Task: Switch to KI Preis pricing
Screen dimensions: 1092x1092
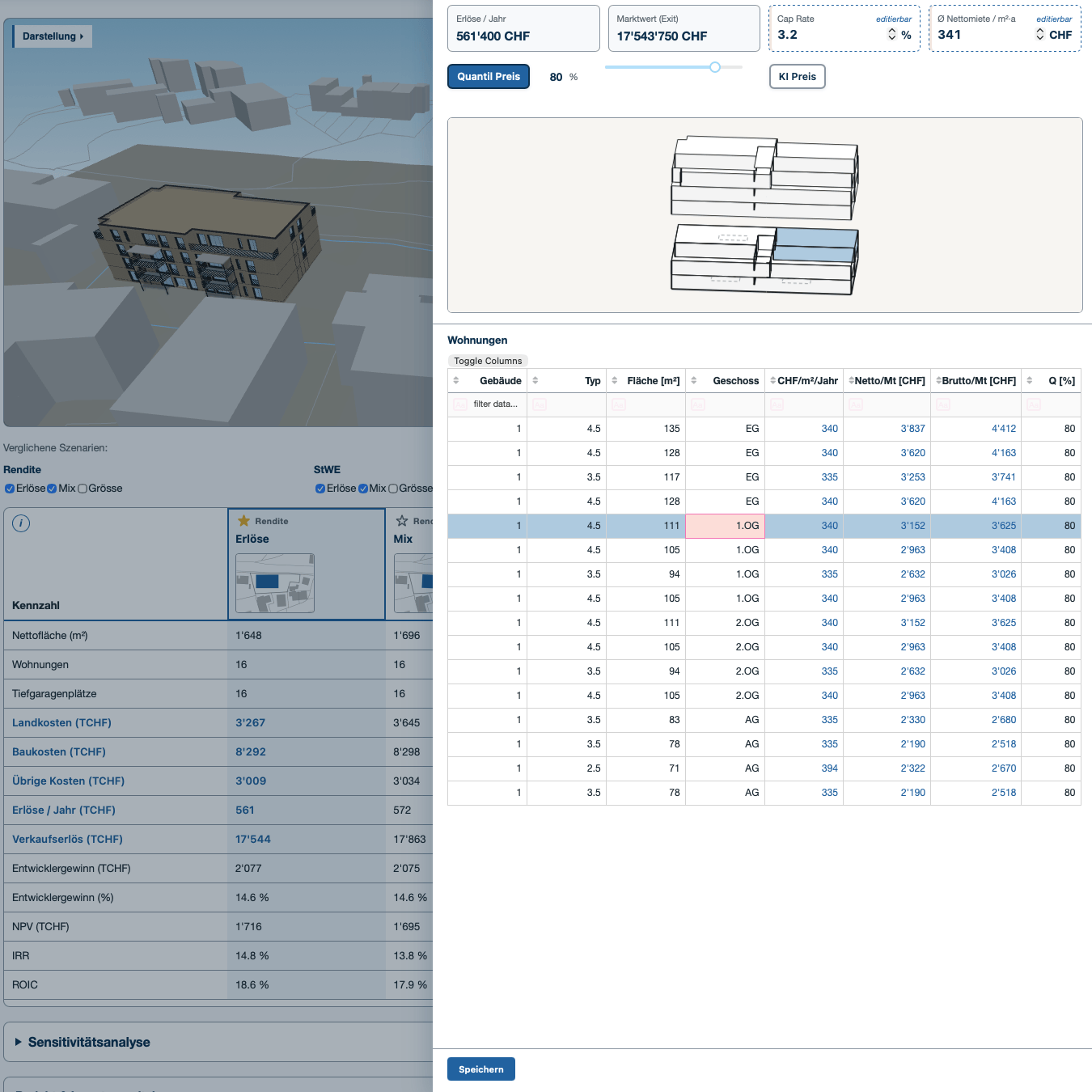Action: coord(797,77)
